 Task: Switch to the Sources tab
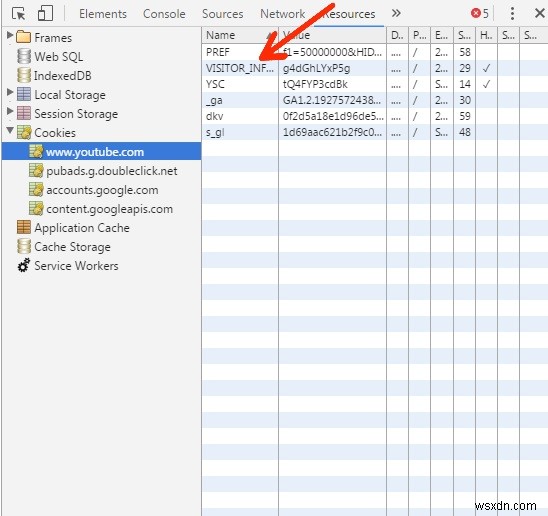(x=222, y=14)
